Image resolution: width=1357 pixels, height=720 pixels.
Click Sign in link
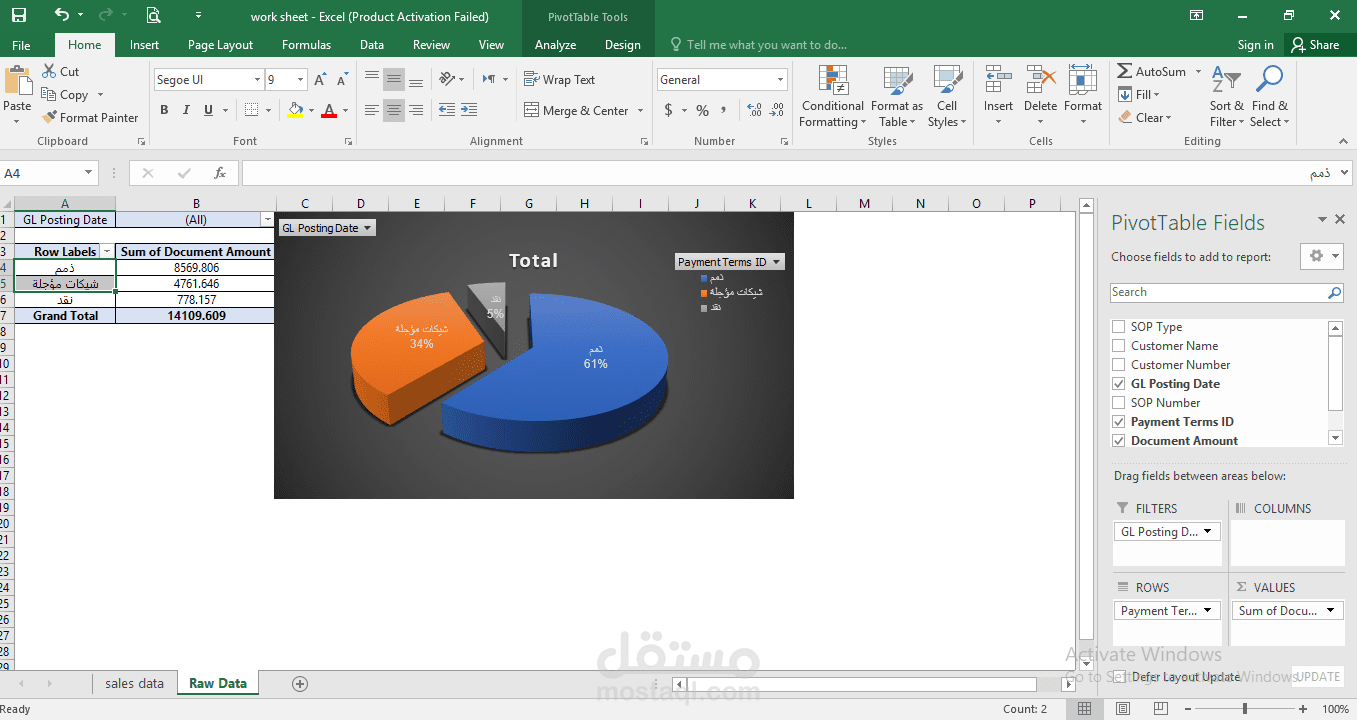pos(1255,45)
